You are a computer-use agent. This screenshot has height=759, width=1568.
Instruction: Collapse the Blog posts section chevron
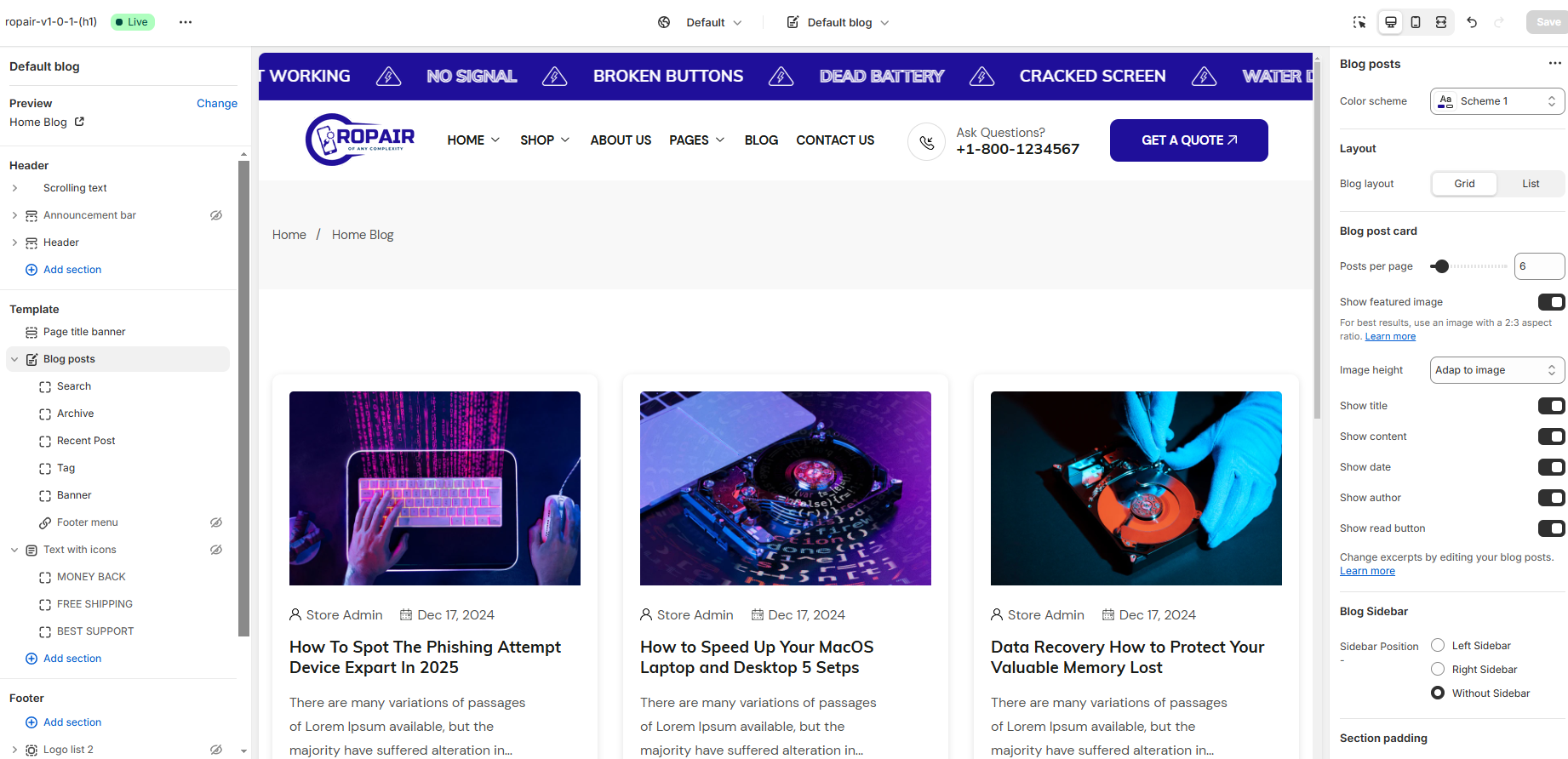14,359
